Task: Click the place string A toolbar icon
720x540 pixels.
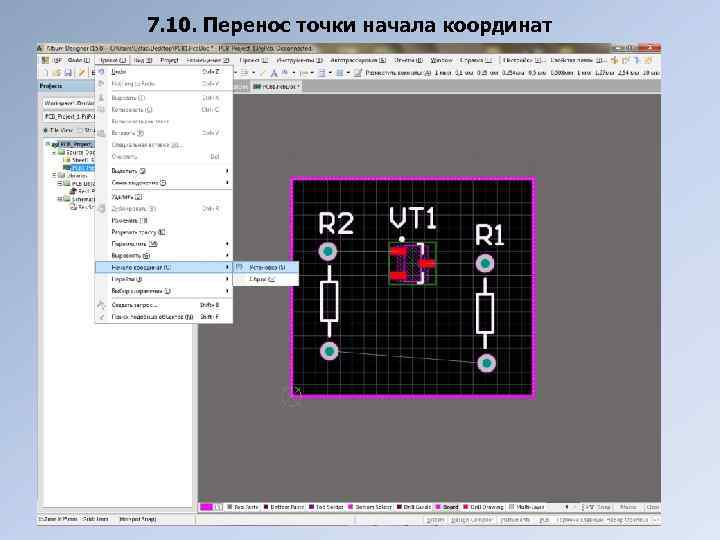Action: [274, 73]
